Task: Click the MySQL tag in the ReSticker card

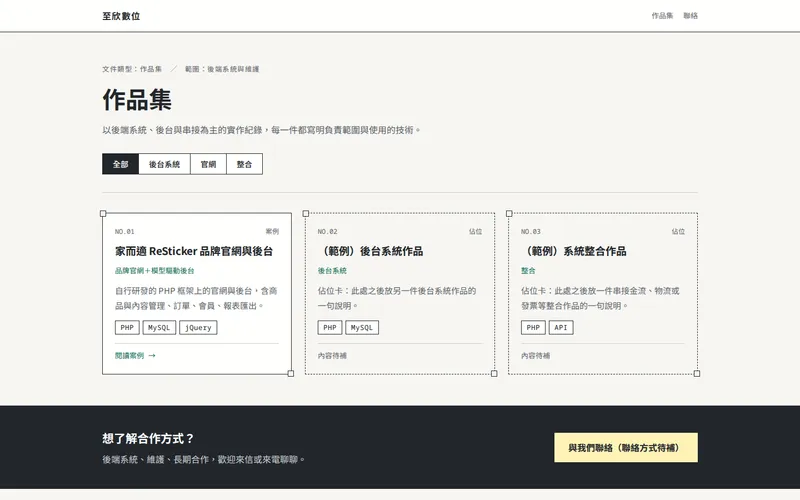Action: click(x=159, y=328)
